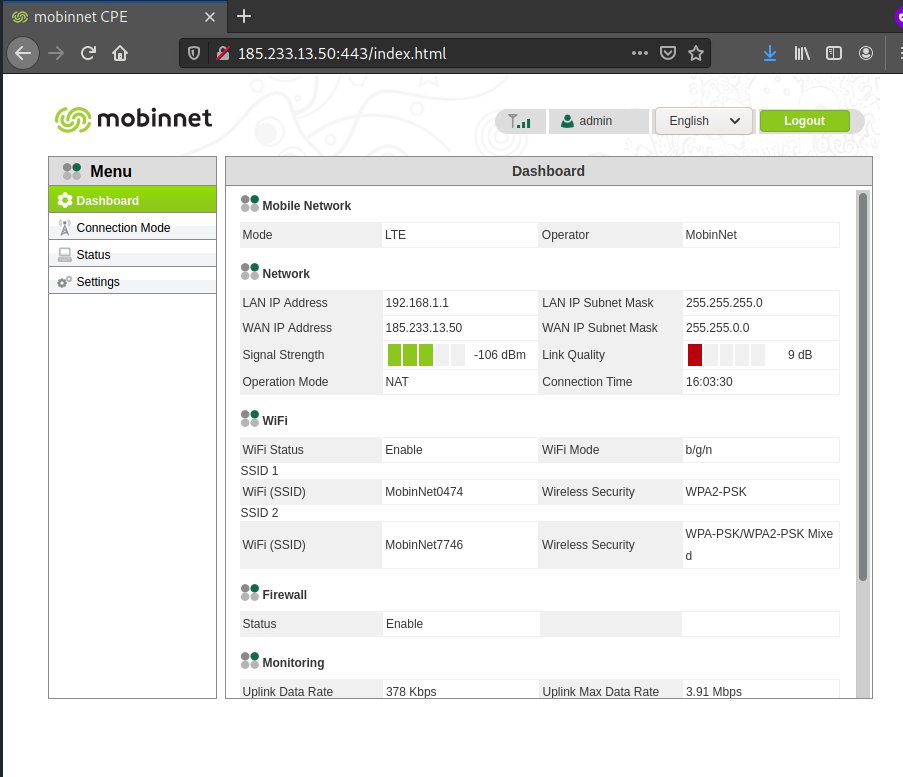Click the WiFi Mode value b/g/n
The image size is (903, 777).
coord(699,450)
